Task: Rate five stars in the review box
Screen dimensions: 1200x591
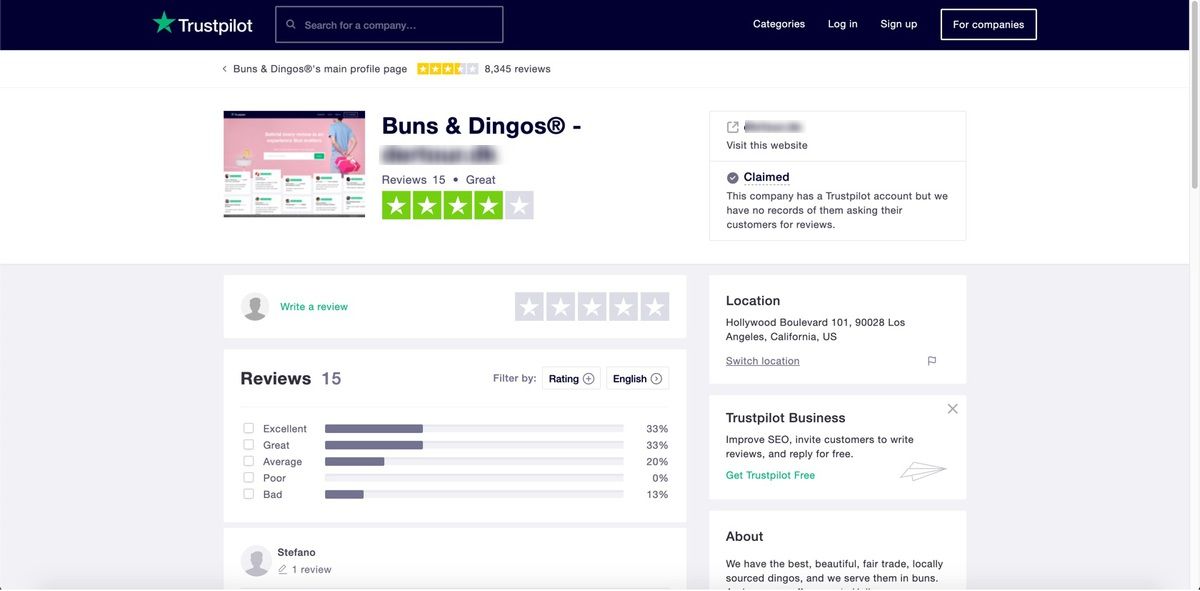Action: [655, 307]
